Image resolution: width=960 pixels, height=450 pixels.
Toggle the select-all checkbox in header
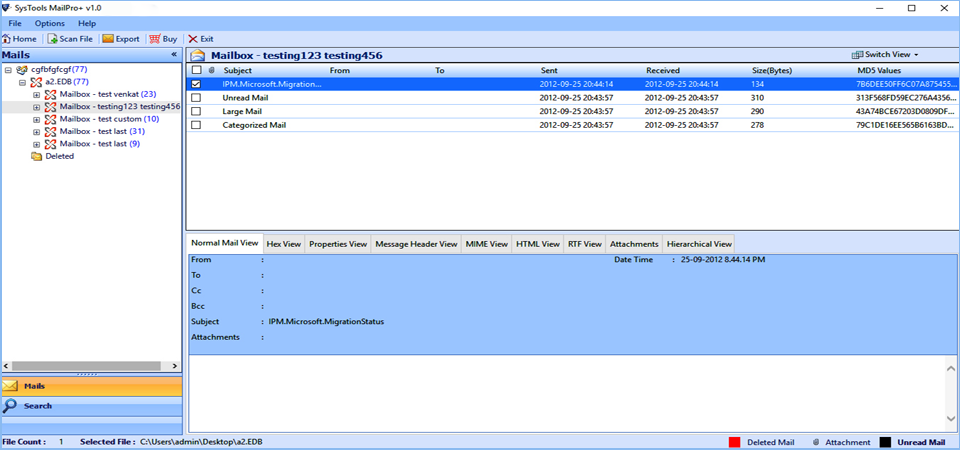coord(197,70)
